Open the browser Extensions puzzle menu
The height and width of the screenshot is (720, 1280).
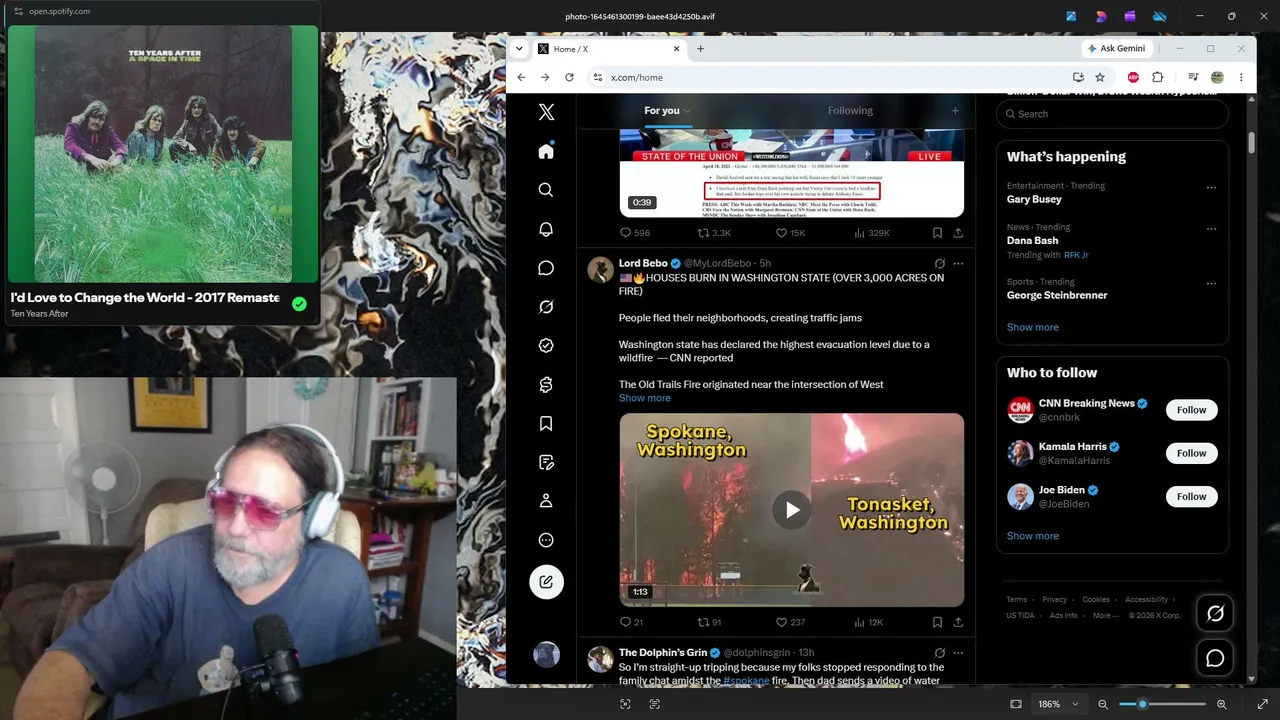point(1158,77)
